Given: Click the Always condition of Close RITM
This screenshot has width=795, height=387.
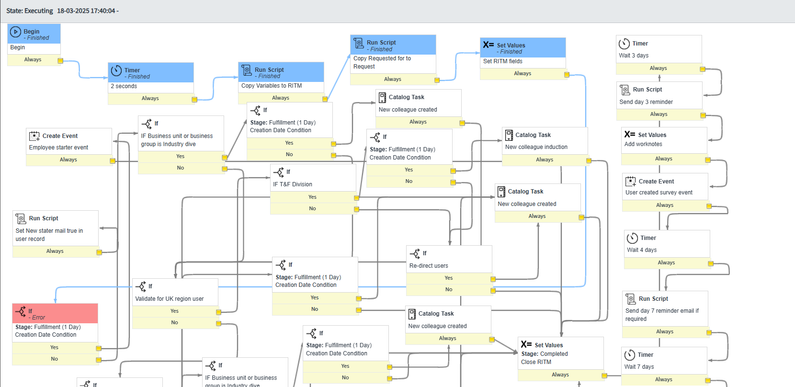Looking at the screenshot, I should 560,375.
